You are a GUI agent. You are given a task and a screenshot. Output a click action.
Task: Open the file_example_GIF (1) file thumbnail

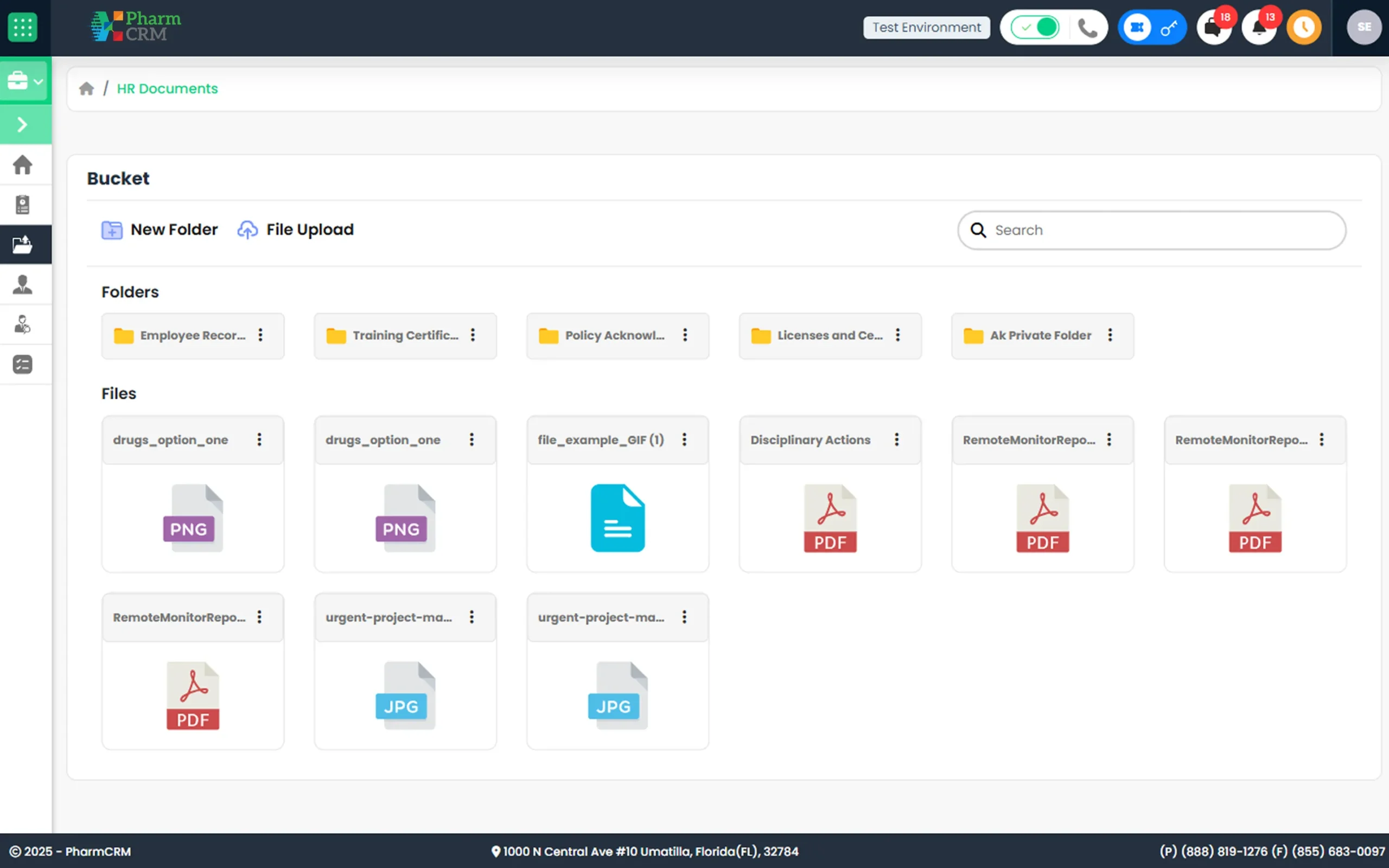click(617, 518)
